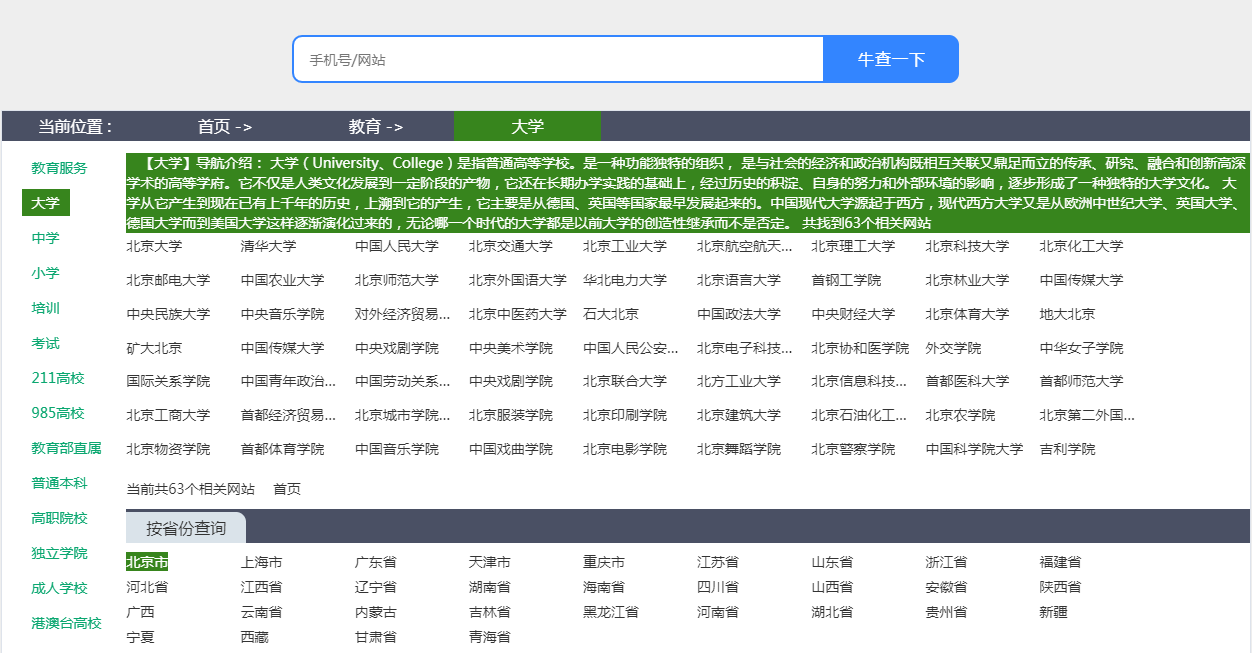Visit 中国政法大学 link

[738, 314]
